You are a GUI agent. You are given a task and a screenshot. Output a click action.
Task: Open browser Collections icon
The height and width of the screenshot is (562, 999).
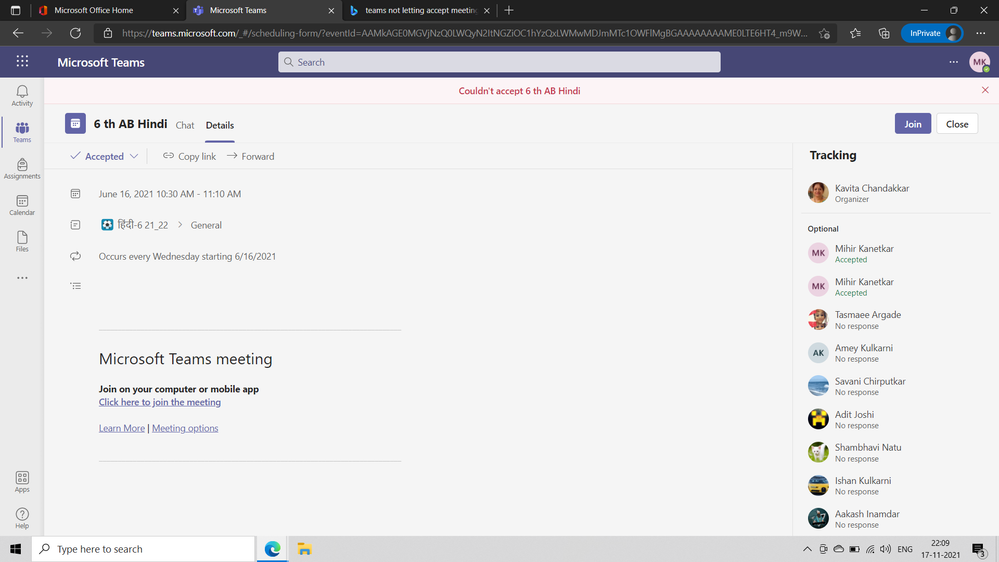tap(884, 33)
